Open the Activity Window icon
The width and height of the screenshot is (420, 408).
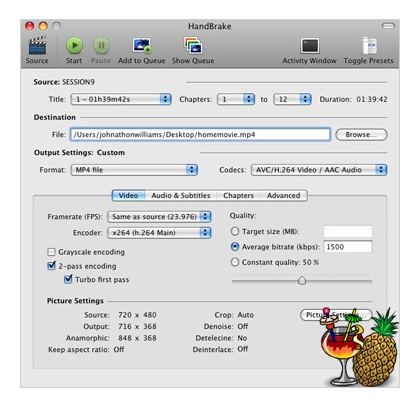pos(310,46)
